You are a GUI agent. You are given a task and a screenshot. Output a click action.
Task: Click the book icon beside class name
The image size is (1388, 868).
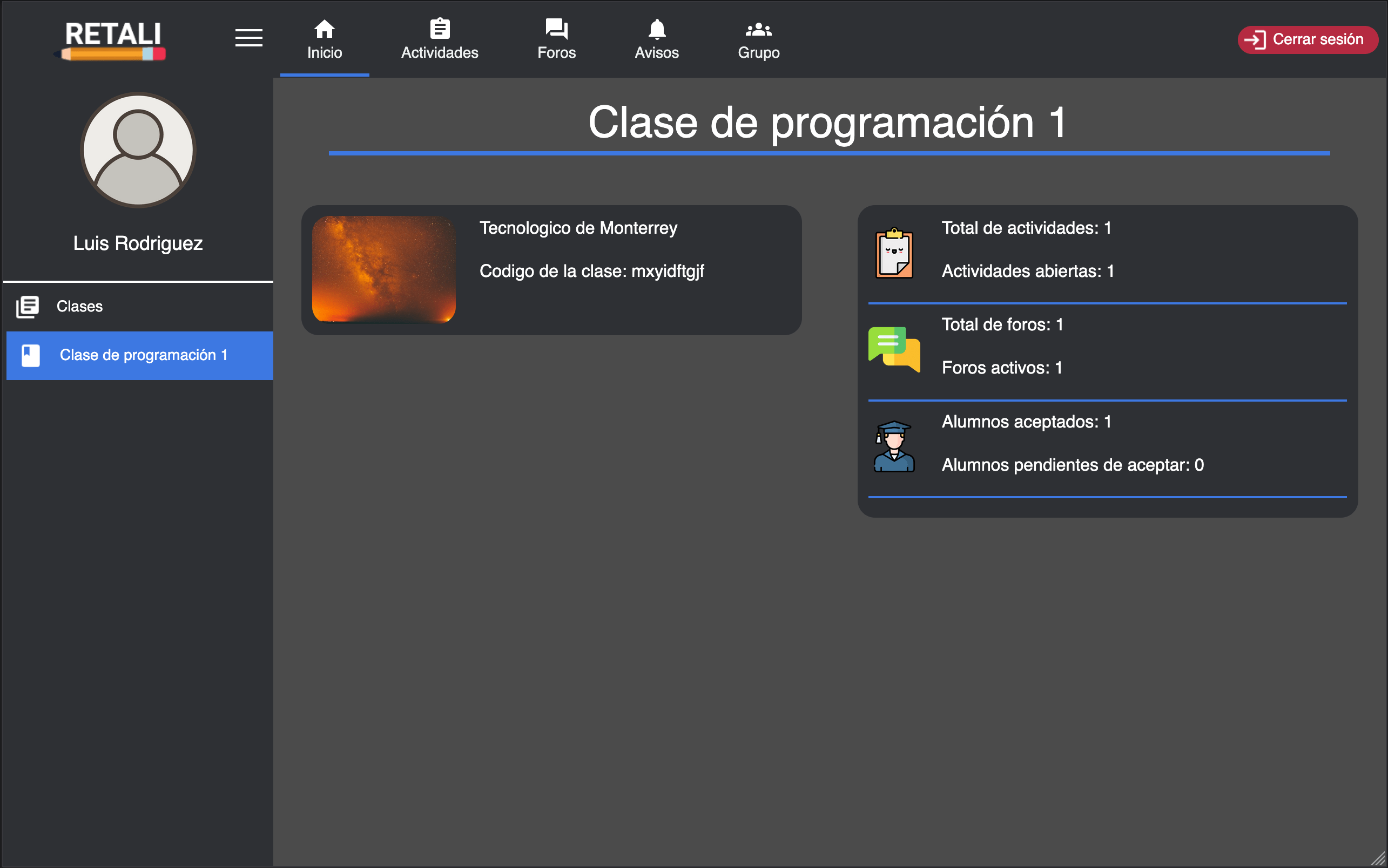(31, 355)
